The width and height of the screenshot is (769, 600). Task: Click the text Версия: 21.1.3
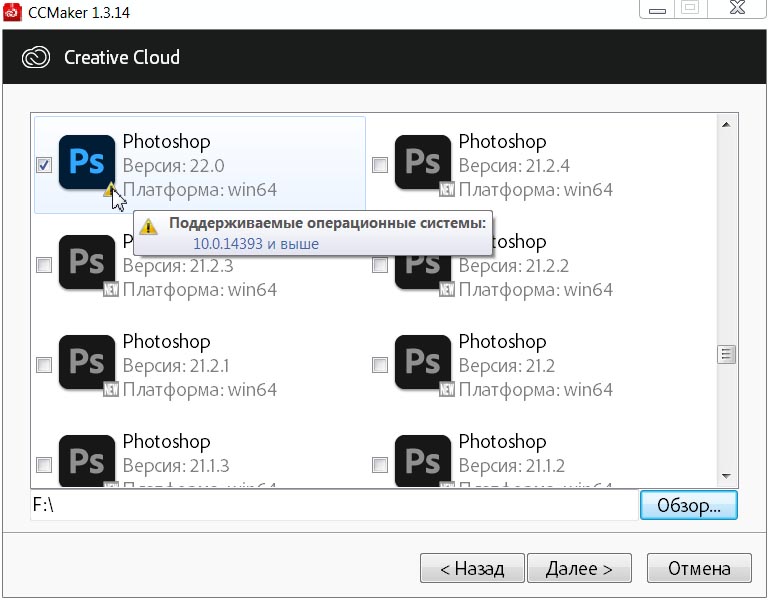[176, 466]
